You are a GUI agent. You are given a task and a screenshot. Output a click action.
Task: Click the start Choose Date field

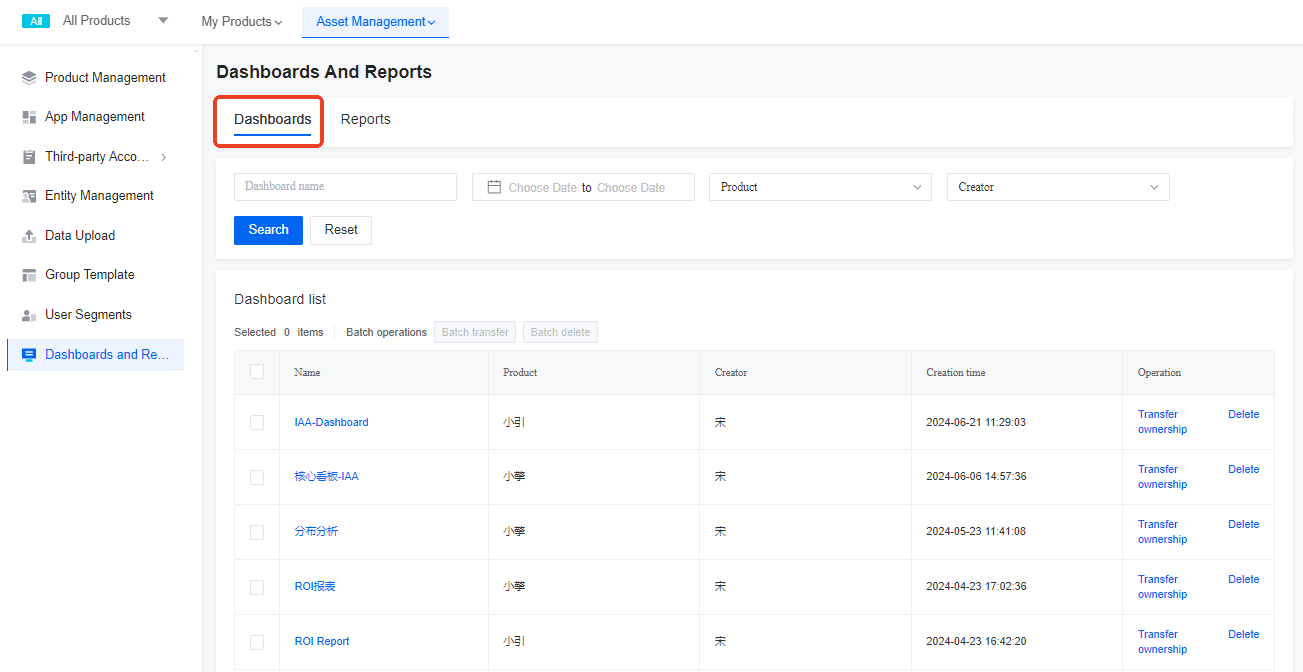coord(542,188)
